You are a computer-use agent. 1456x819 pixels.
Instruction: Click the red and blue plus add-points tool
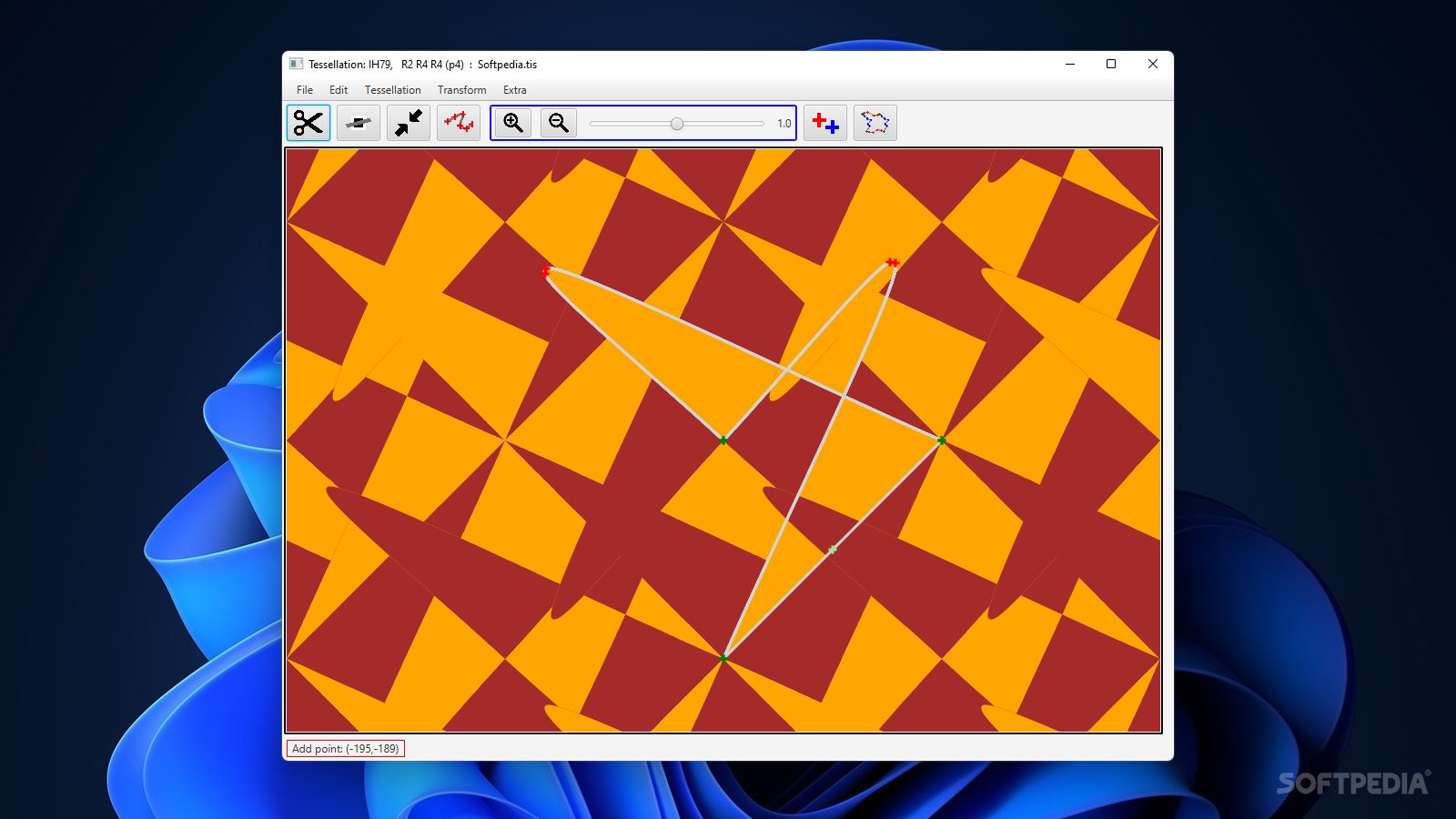click(825, 123)
